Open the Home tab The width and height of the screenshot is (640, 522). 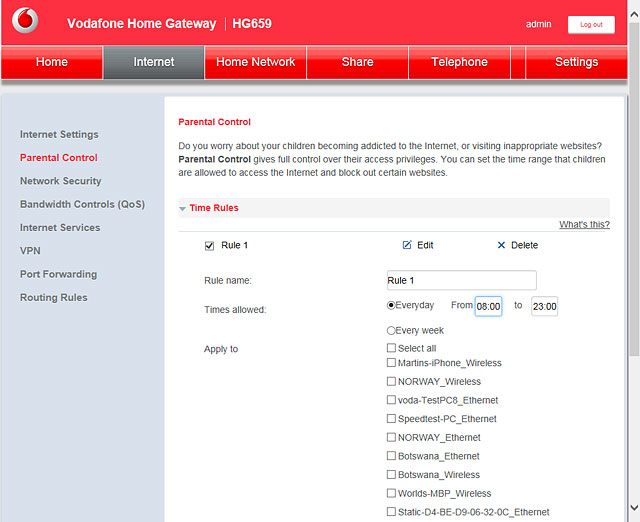pos(52,62)
